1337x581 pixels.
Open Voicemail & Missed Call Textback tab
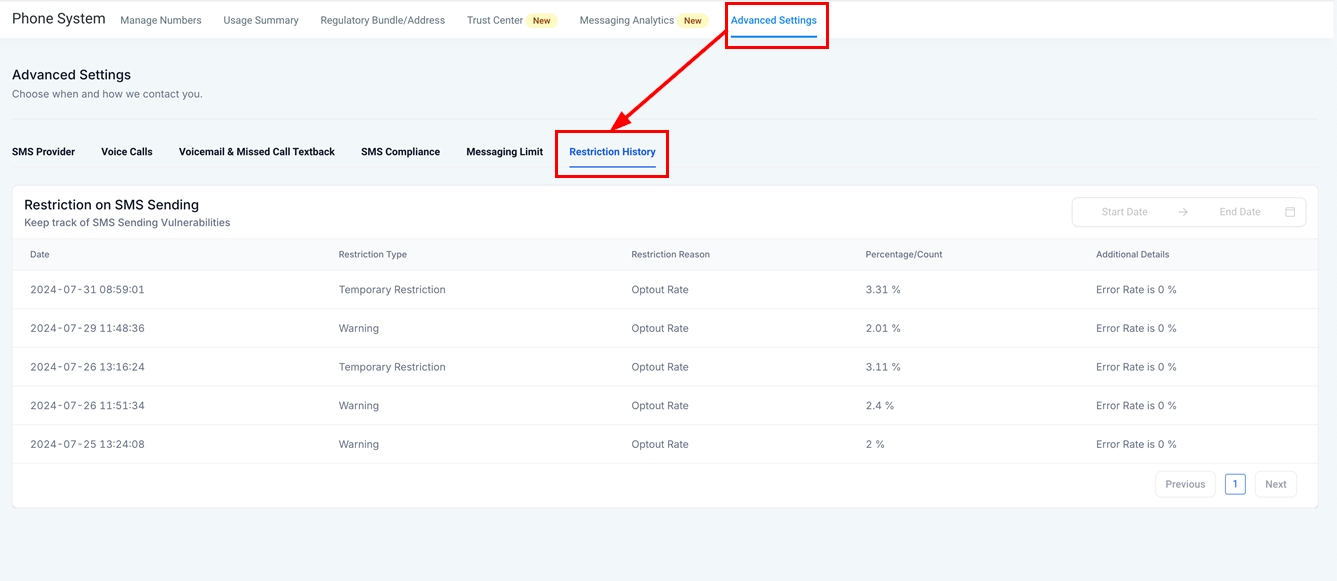[x=257, y=152]
